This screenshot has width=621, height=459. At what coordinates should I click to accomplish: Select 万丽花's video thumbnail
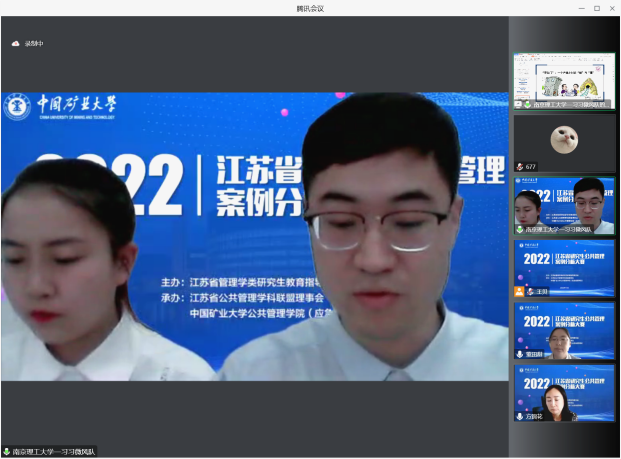pos(564,392)
